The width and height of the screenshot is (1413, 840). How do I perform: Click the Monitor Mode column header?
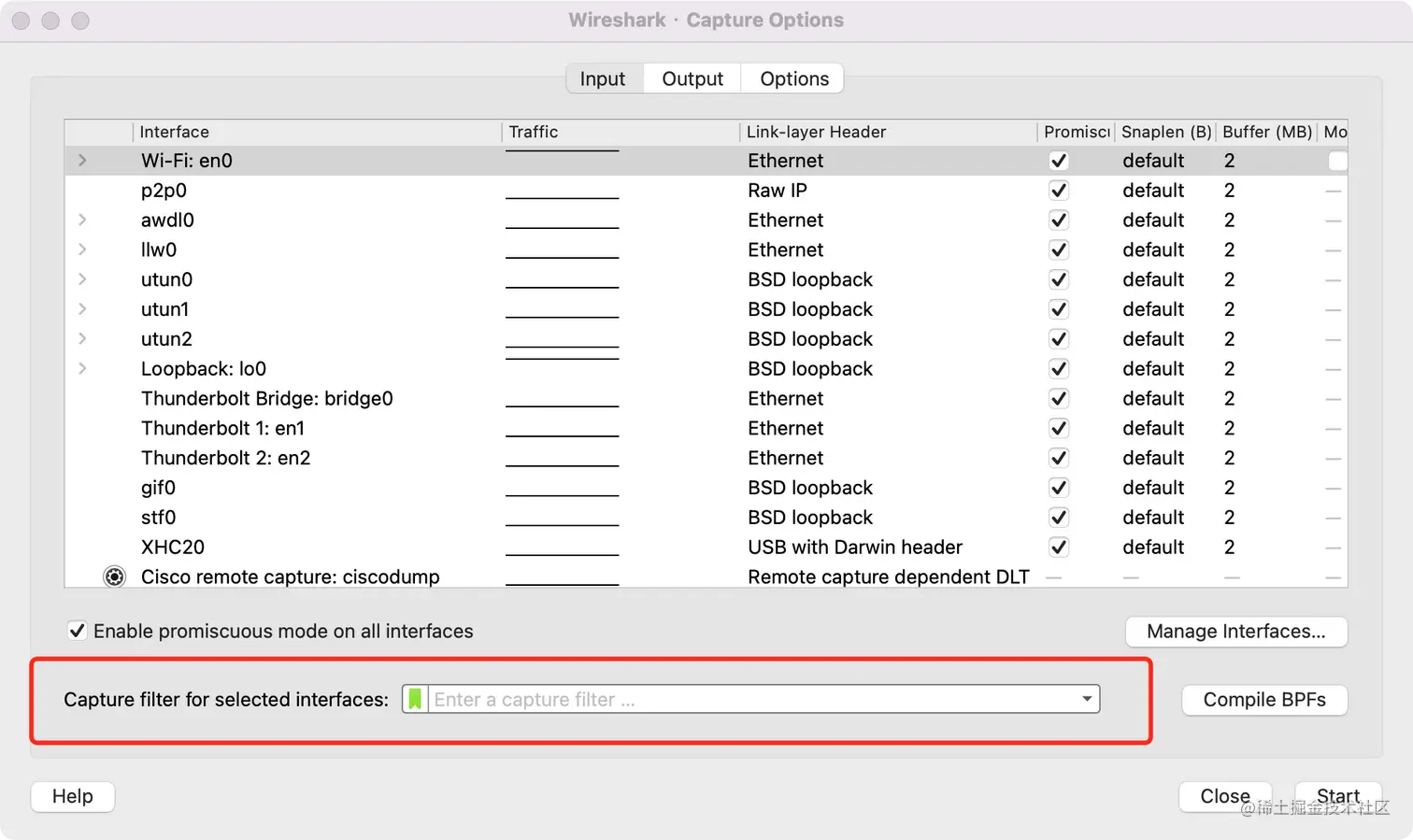pyautogui.click(x=1334, y=132)
